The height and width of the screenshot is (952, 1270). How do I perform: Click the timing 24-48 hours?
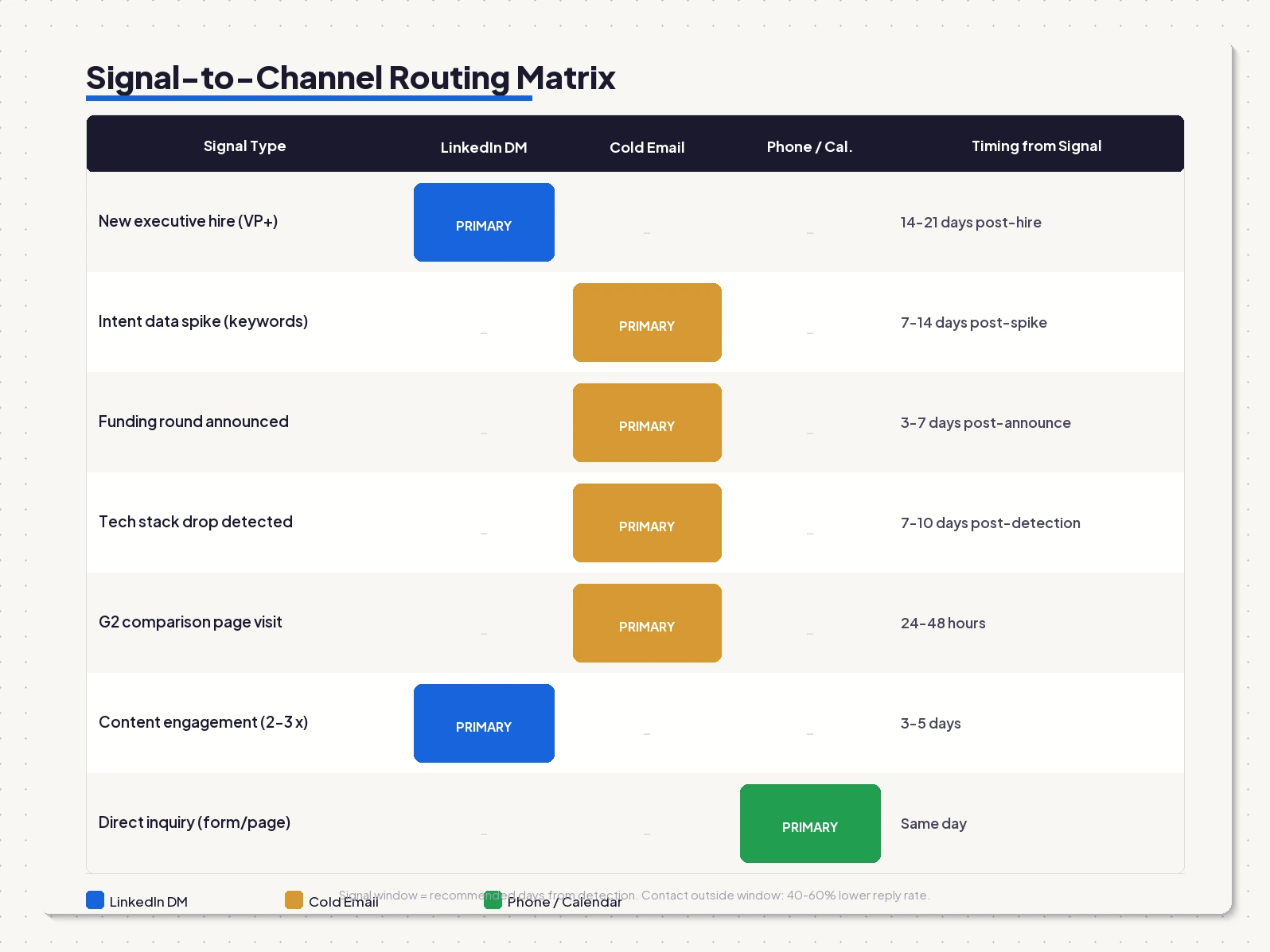943,624
